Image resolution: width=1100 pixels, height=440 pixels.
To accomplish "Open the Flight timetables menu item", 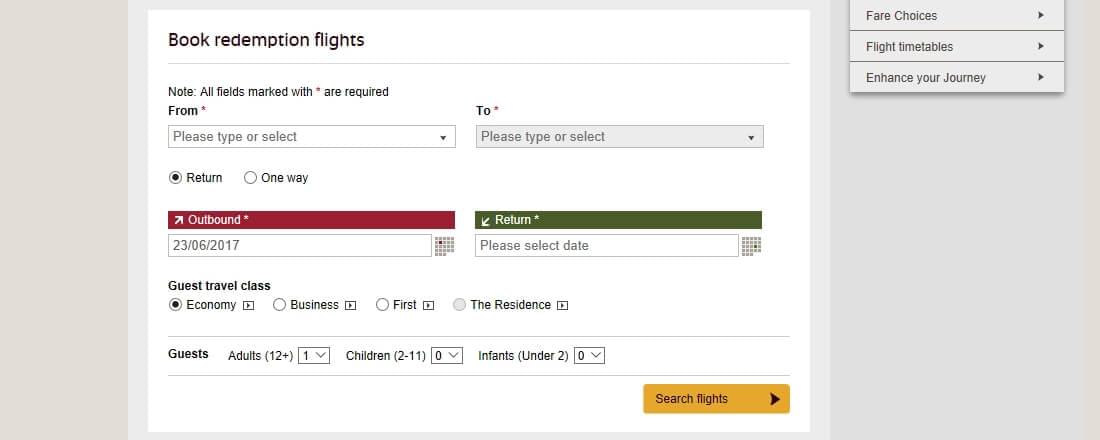I will click(957, 46).
